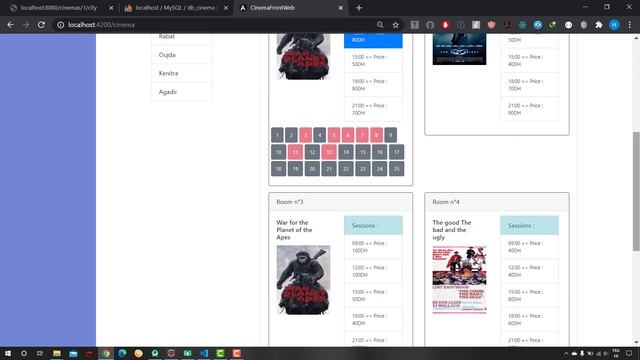Click the Dark Knight poster thumbnail

click(460, 49)
